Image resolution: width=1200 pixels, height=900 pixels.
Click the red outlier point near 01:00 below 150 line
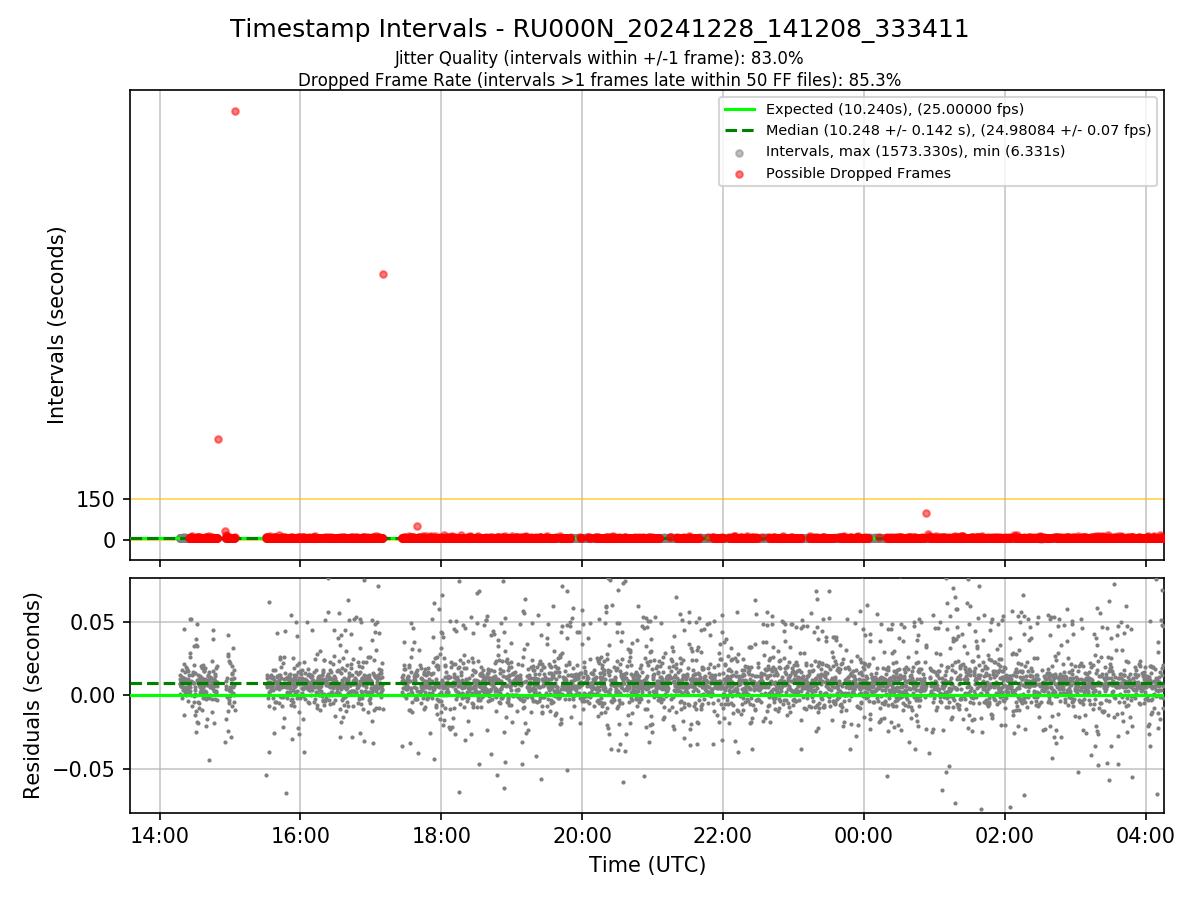pyautogui.click(x=926, y=513)
